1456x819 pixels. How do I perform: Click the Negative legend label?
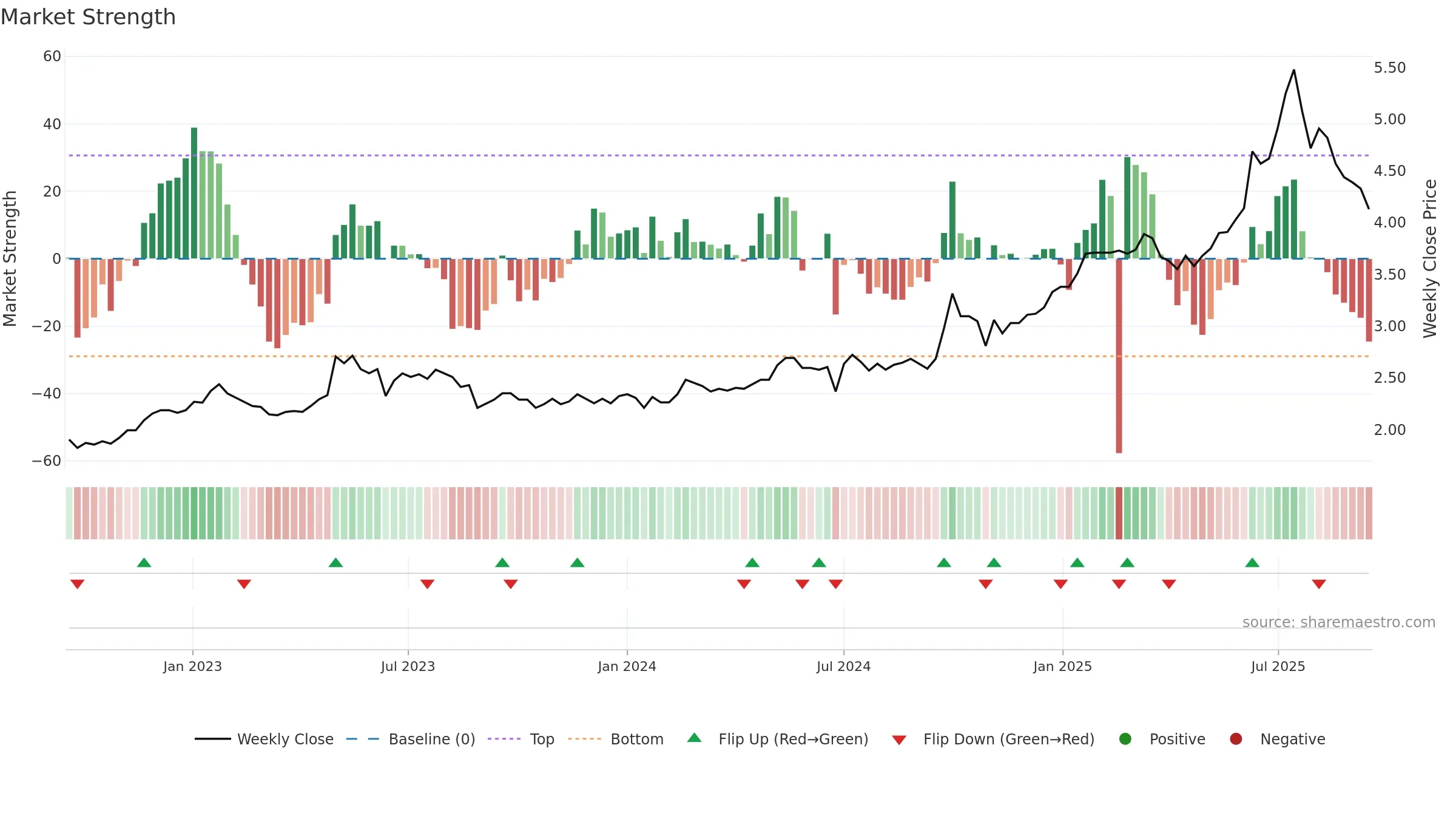[x=1292, y=739]
